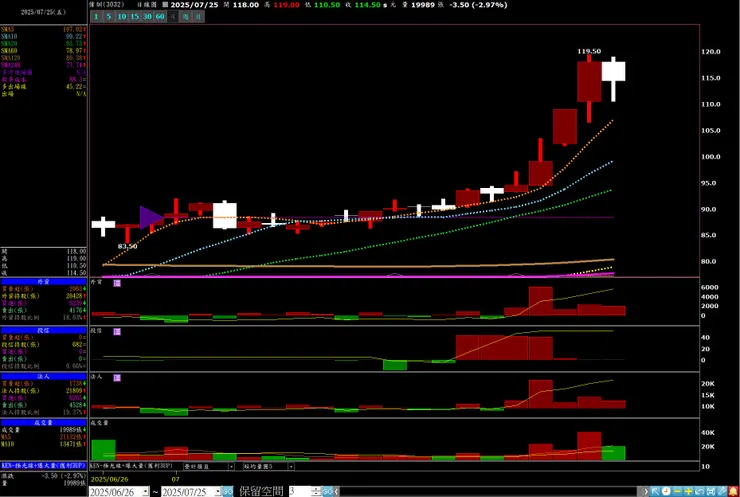The image size is (740, 497).
Task: Select the blue 法人 panel header
Action: [x=43, y=377]
